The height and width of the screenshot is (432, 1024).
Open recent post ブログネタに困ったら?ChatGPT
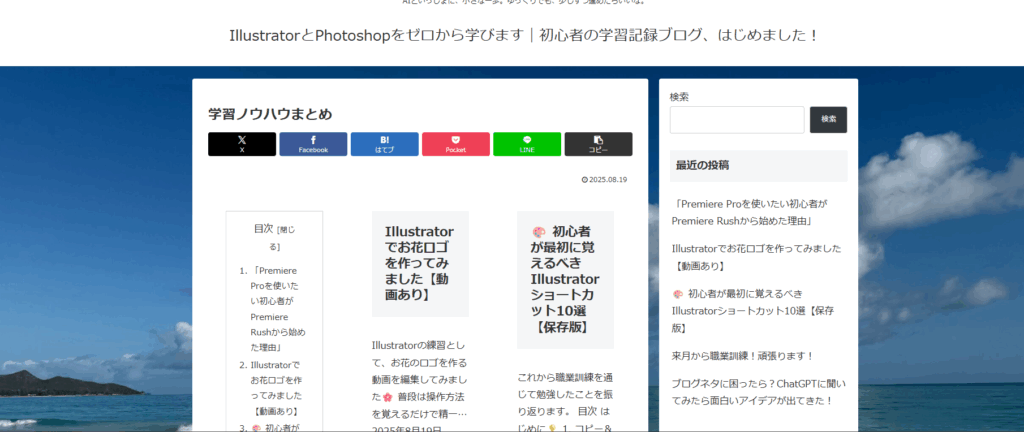pos(758,392)
